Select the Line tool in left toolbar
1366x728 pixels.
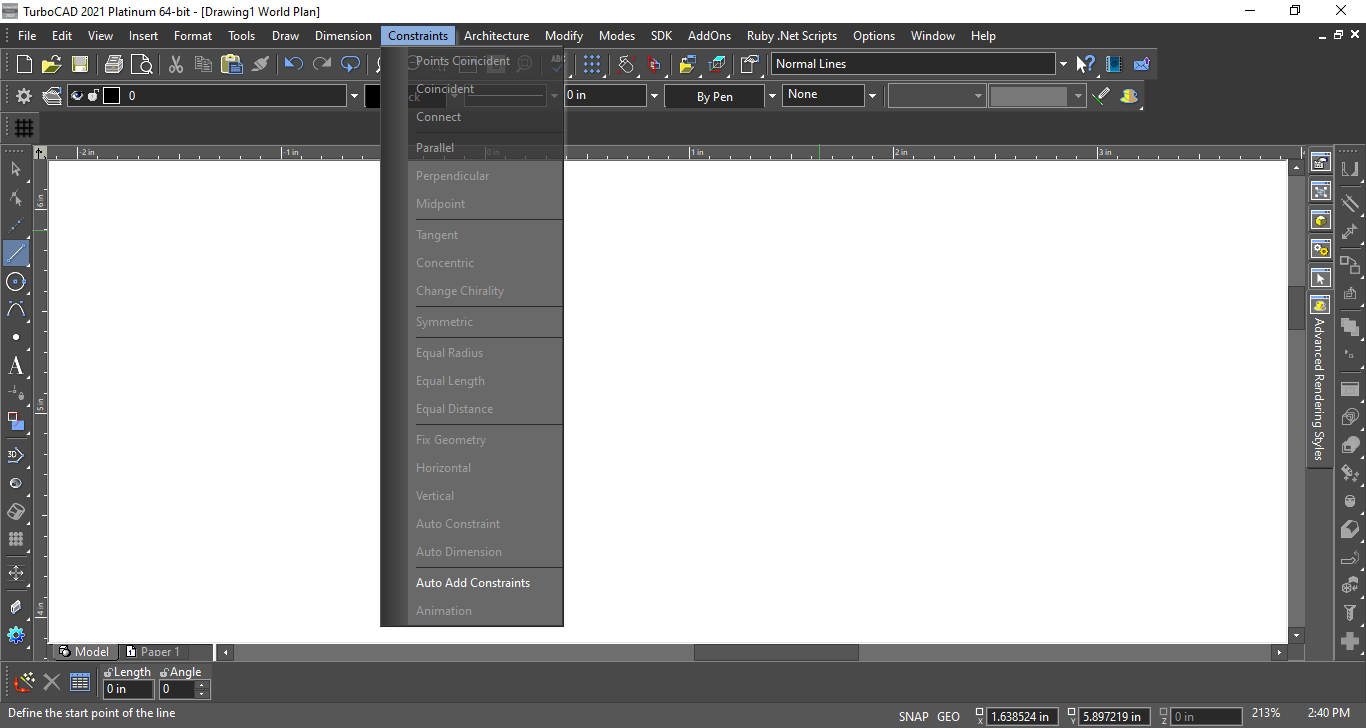coord(16,253)
